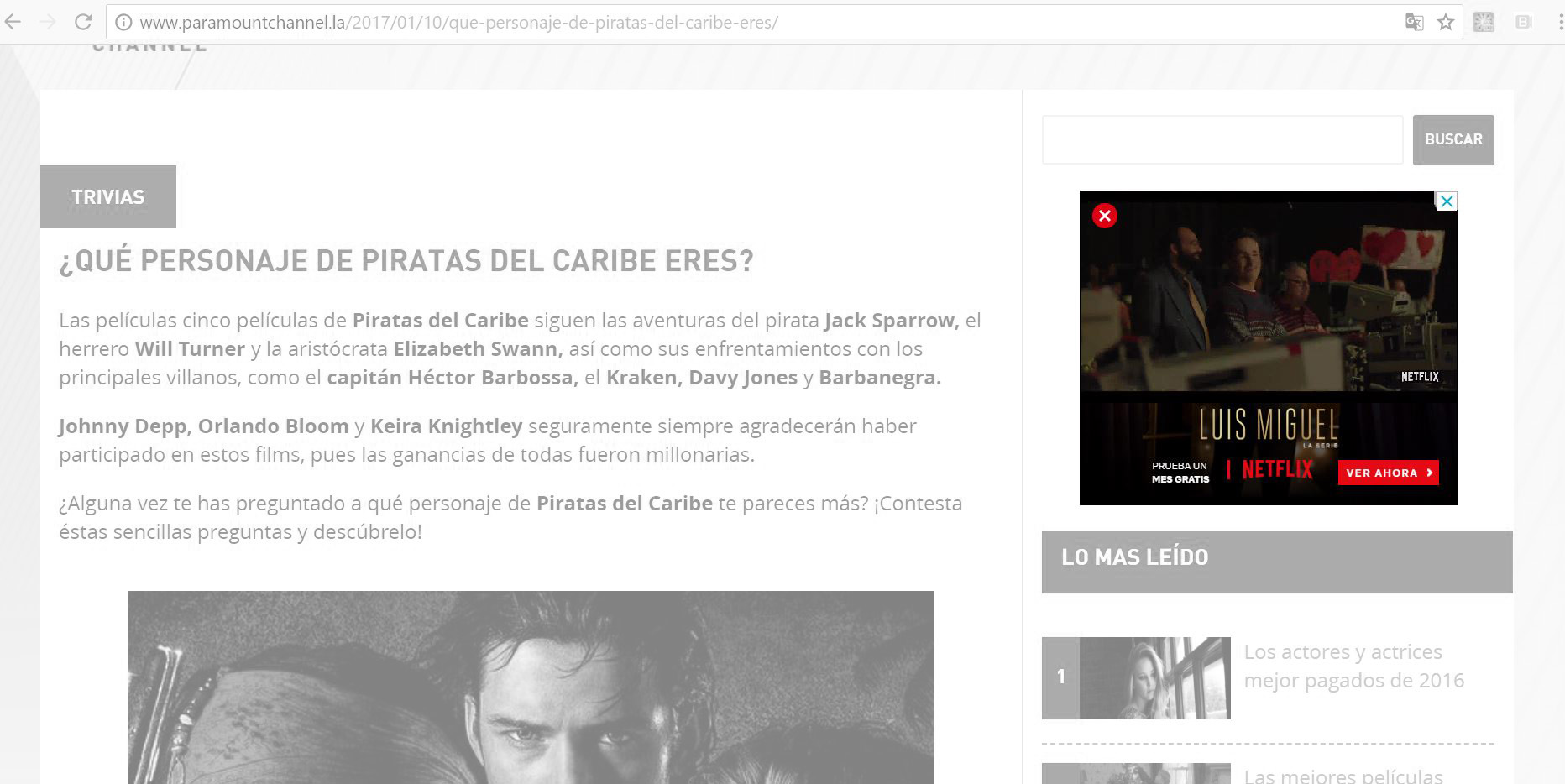This screenshot has height=784, width=1565.
Task: Click the Google Translate icon
Action: tap(1414, 23)
